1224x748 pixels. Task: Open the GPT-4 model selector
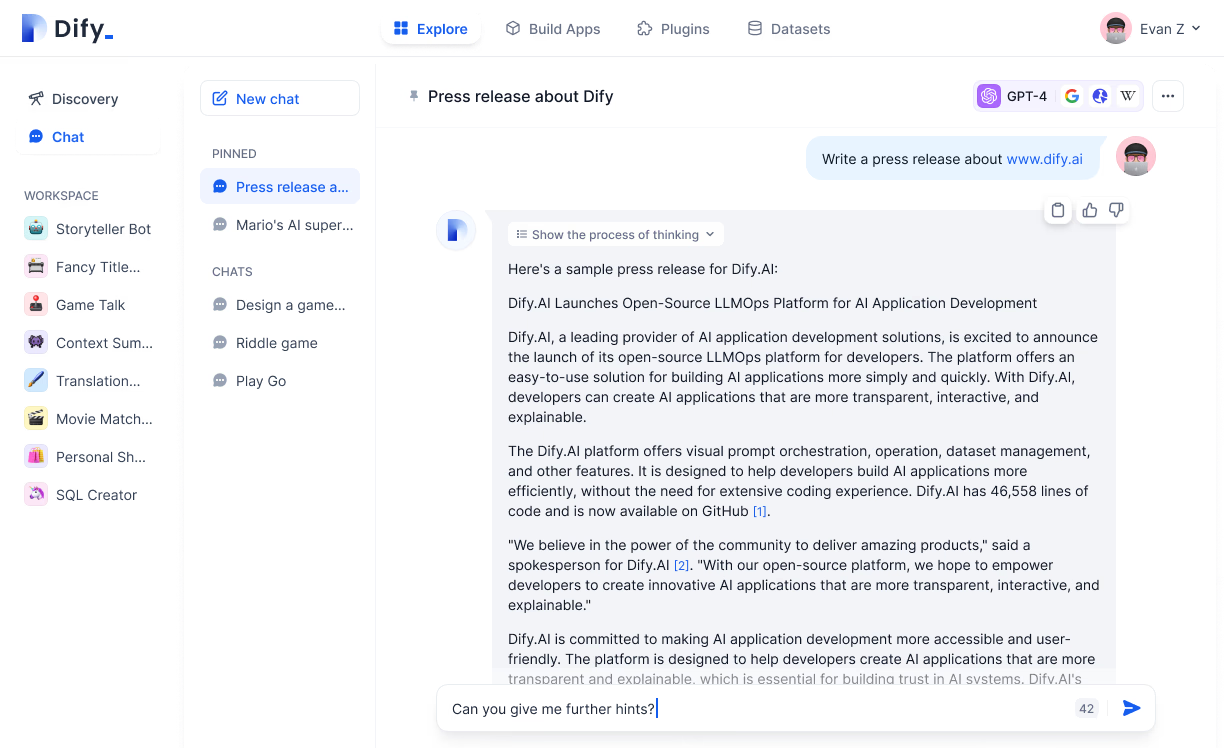pyautogui.click(x=1014, y=96)
